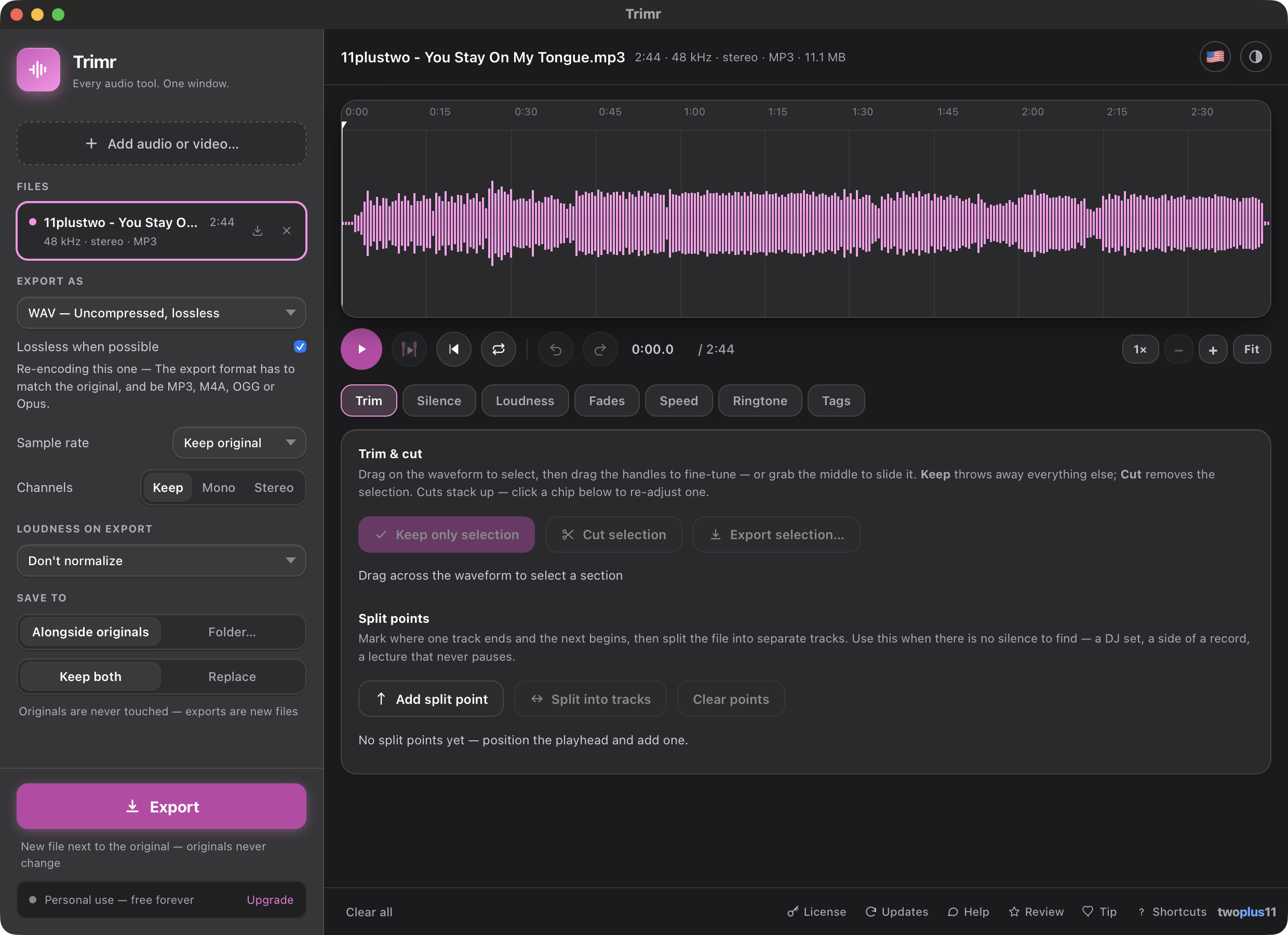Open Help from the footer
This screenshot has width=1288, height=935.
pyautogui.click(x=968, y=912)
